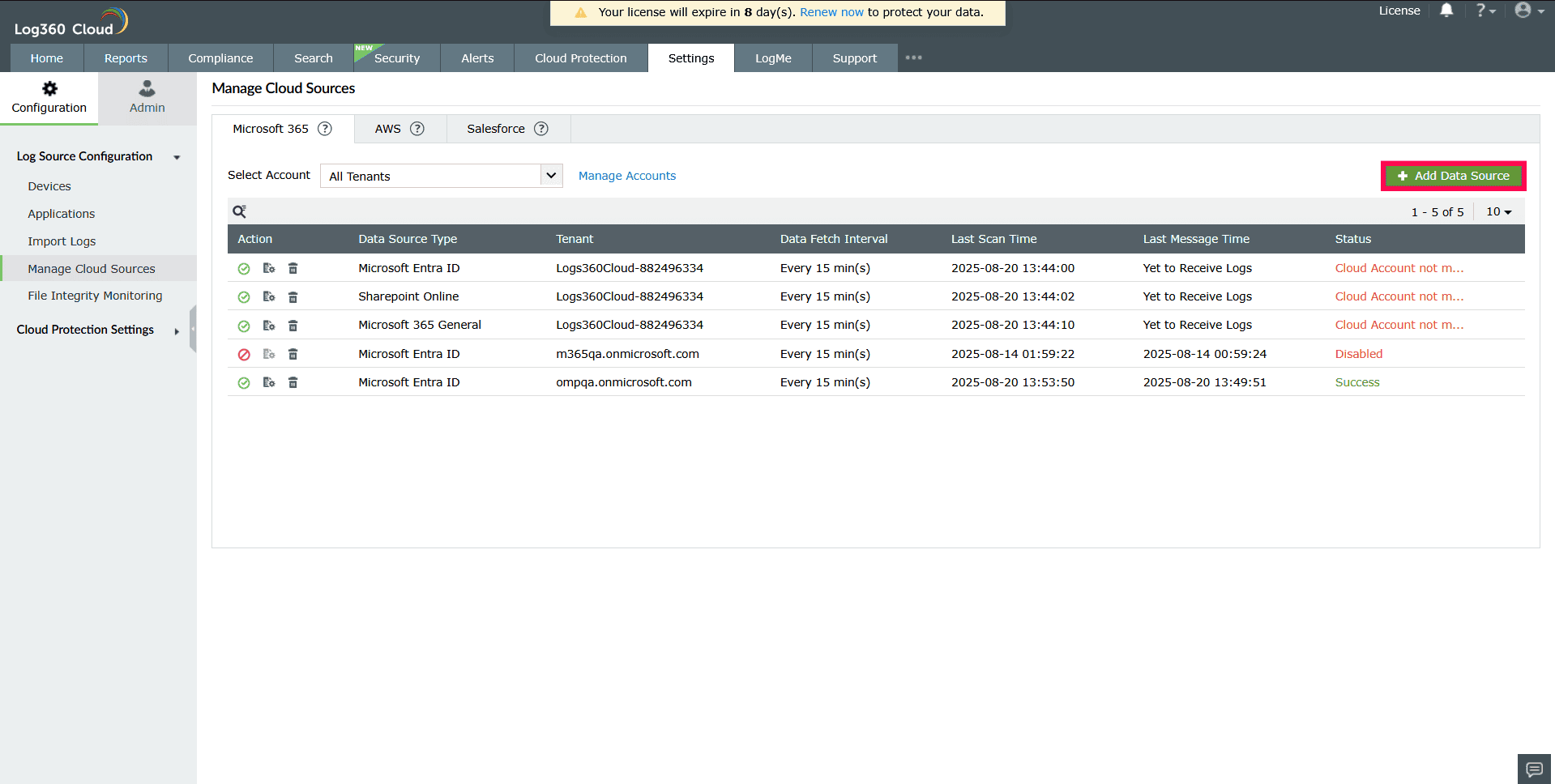Open the Alerts tab

click(477, 58)
